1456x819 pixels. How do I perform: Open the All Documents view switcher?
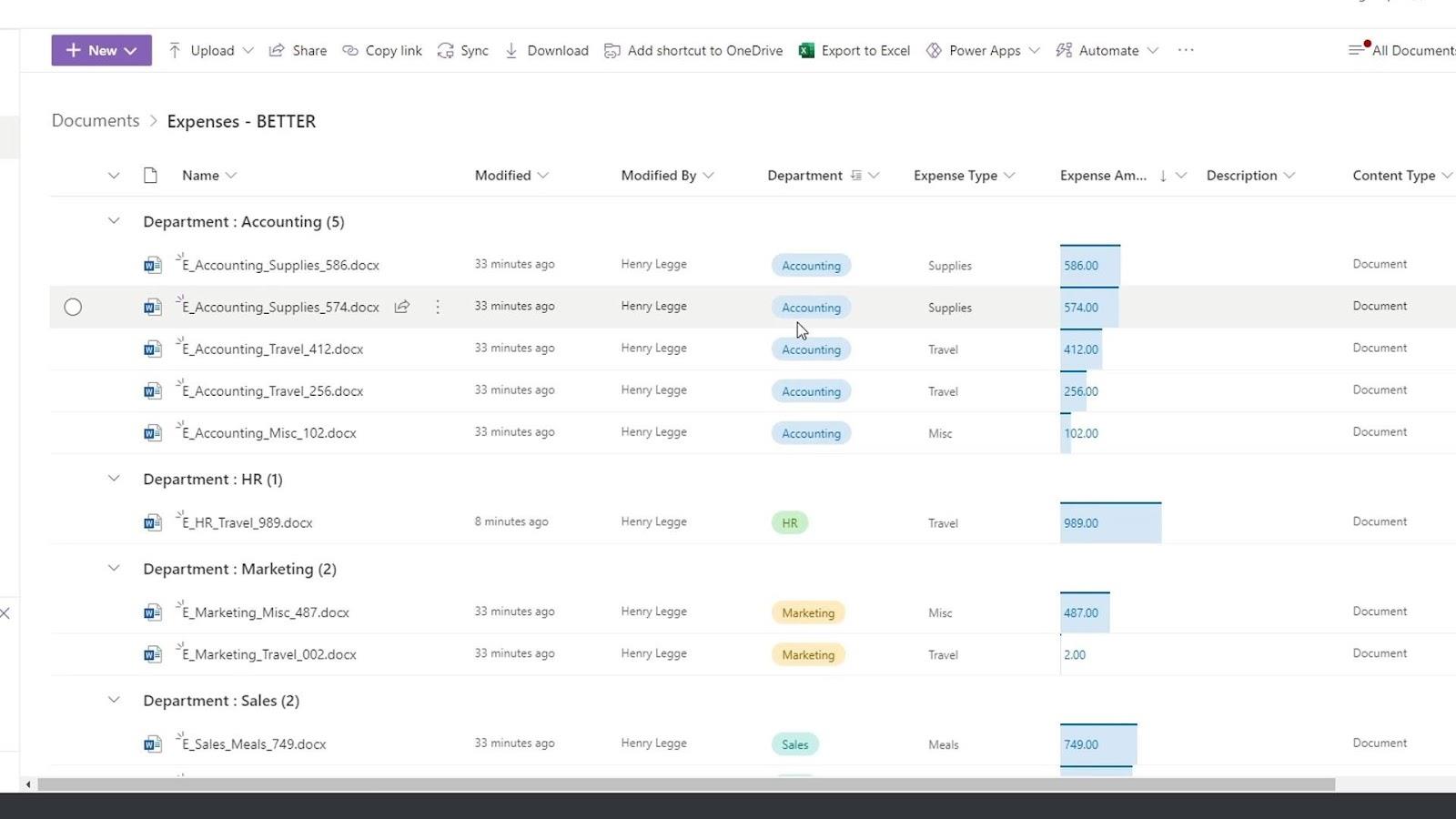click(x=1402, y=50)
